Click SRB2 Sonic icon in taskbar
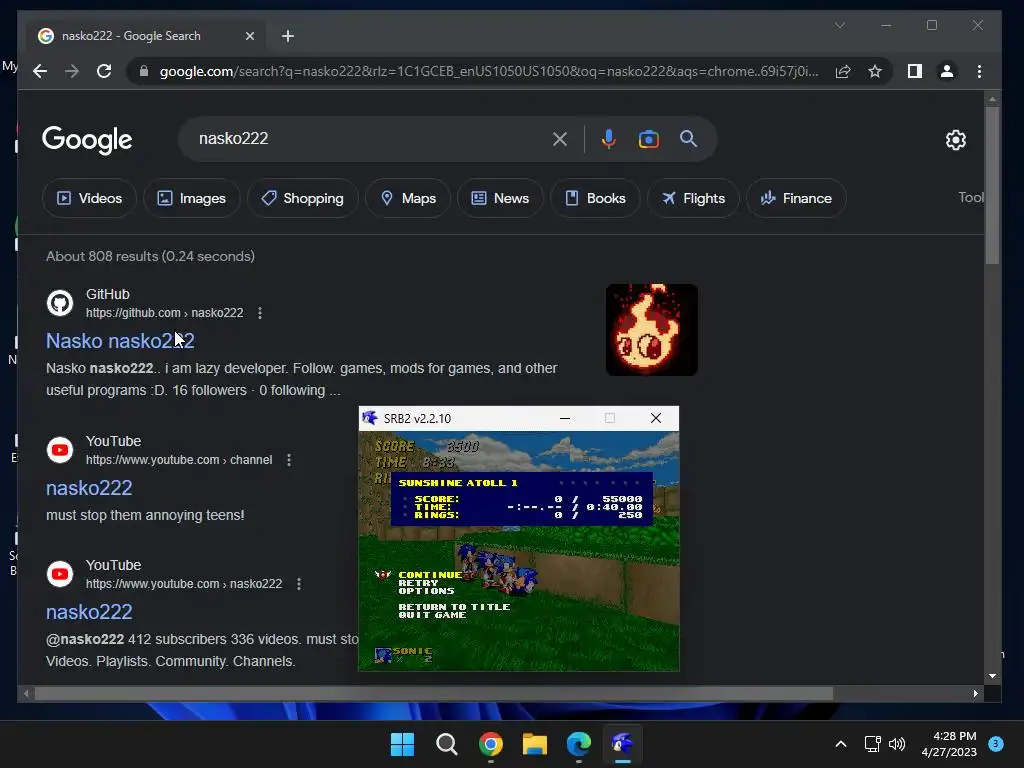 (x=622, y=744)
